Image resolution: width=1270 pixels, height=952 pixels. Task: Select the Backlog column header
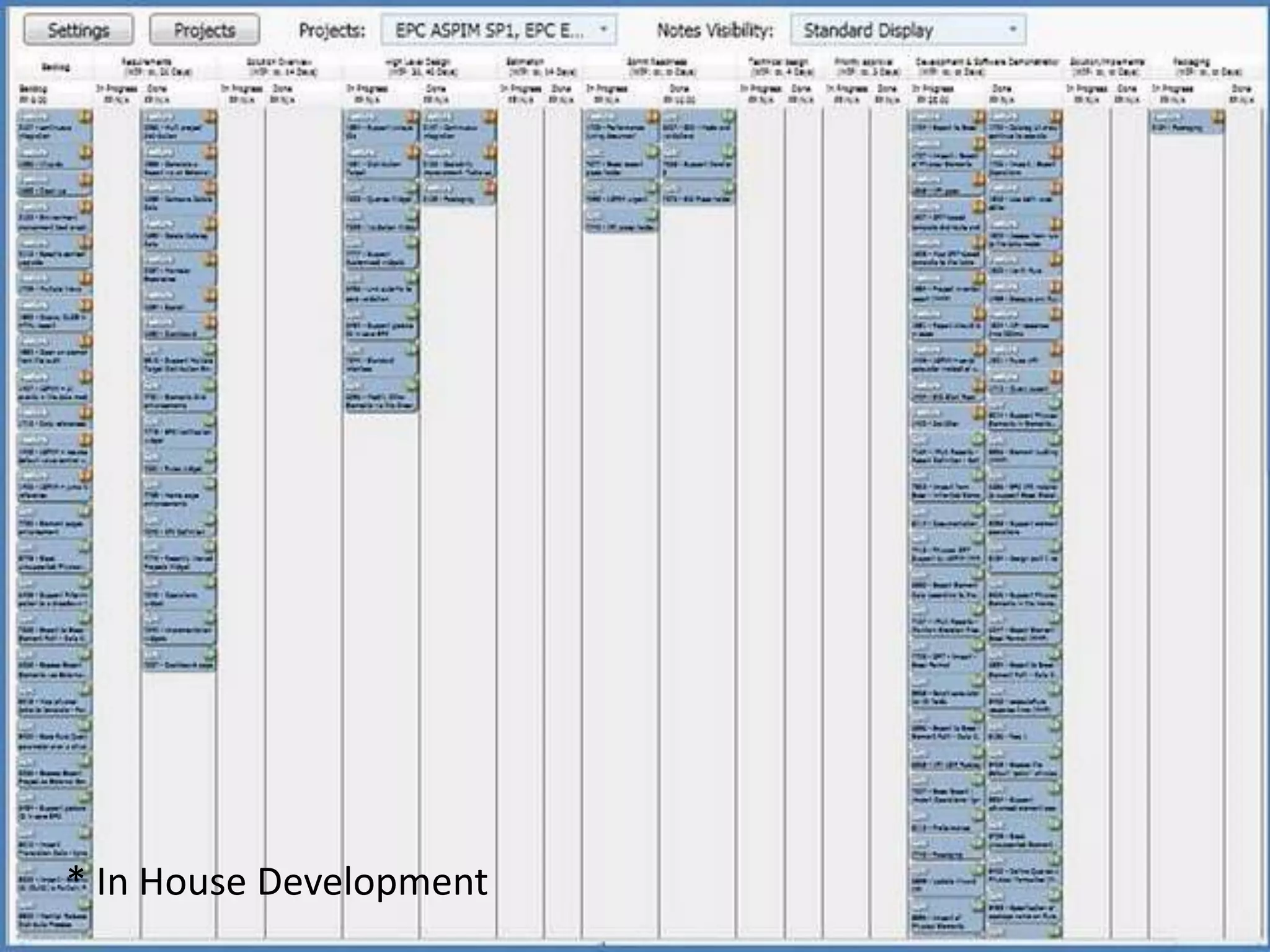(x=56, y=67)
